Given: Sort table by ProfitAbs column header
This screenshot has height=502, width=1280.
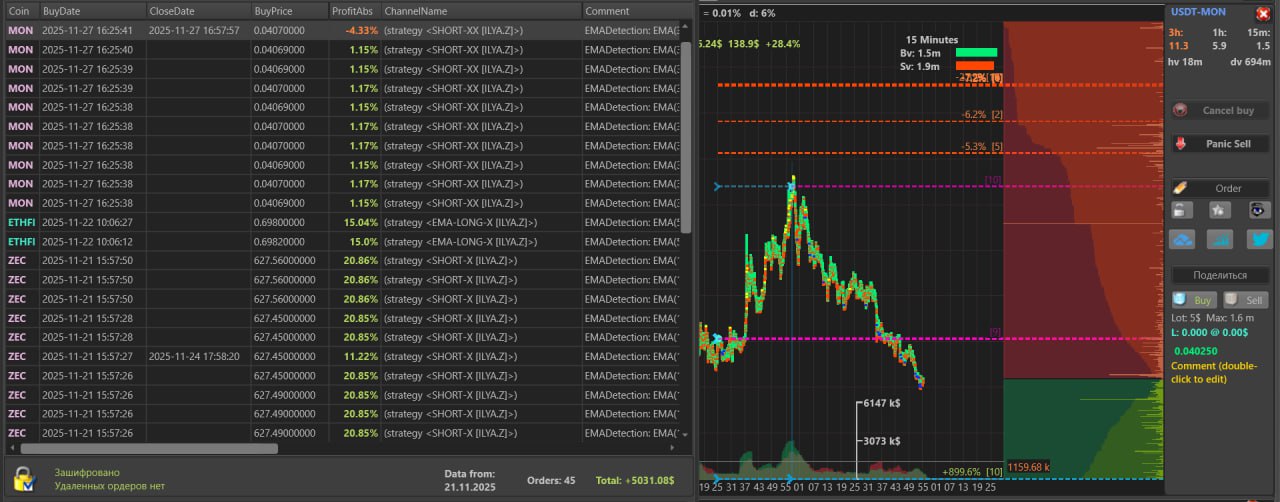Looking at the screenshot, I should pyautogui.click(x=355, y=11).
